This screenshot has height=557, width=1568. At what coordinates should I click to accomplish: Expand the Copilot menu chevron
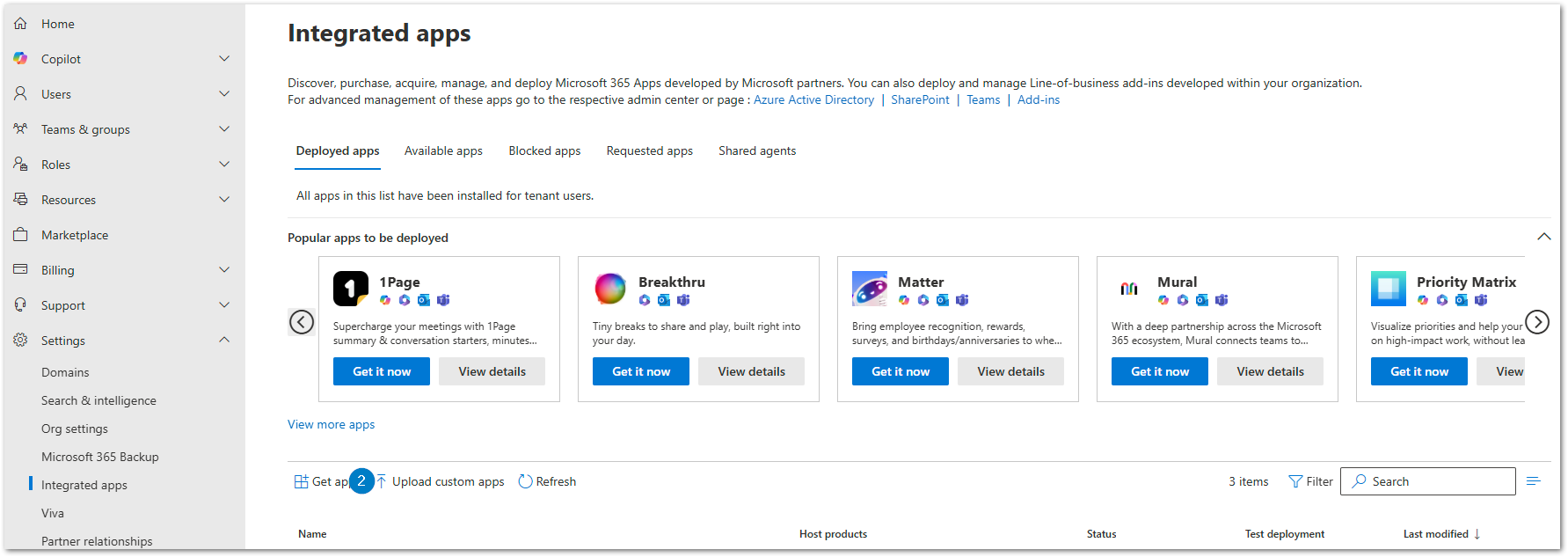(x=224, y=59)
